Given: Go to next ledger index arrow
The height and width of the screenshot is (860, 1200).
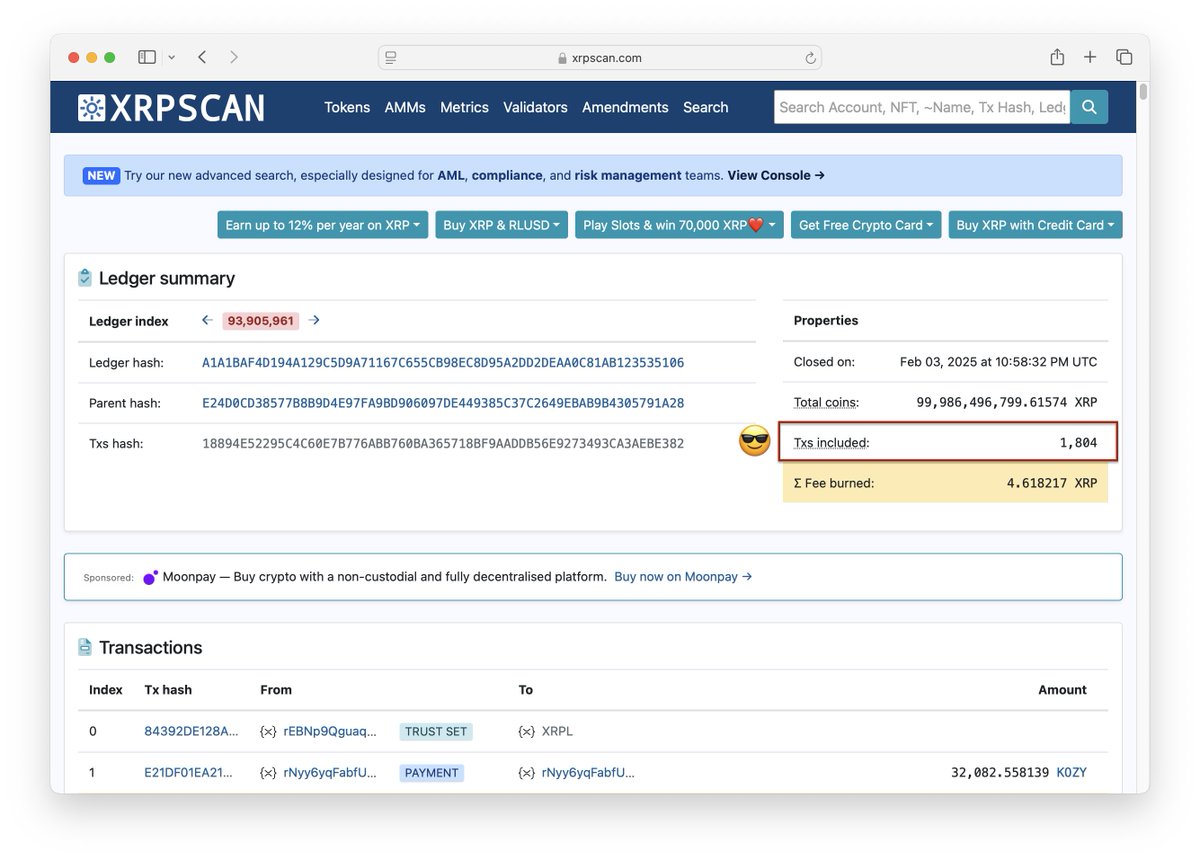Looking at the screenshot, I should tap(314, 320).
